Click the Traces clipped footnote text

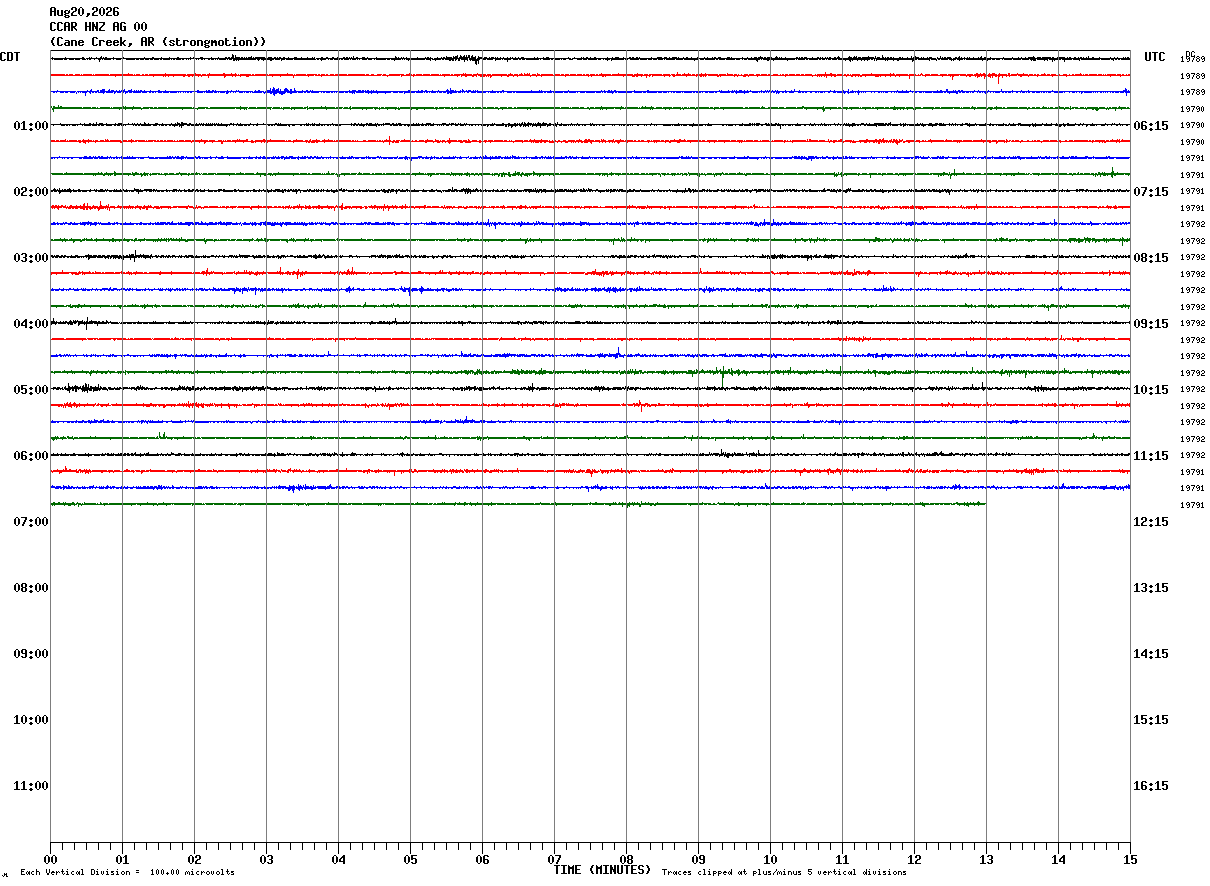point(784,873)
